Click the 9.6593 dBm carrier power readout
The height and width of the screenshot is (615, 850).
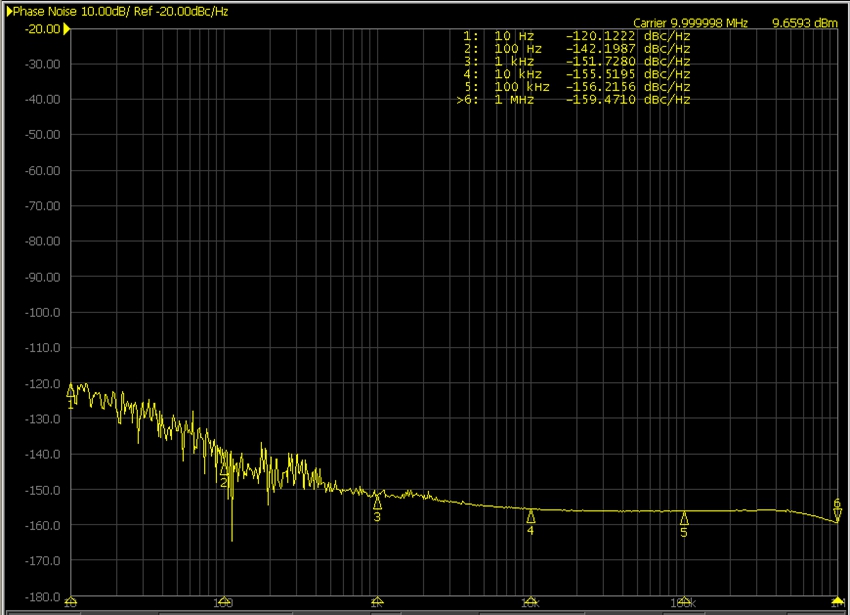(804, 22)
